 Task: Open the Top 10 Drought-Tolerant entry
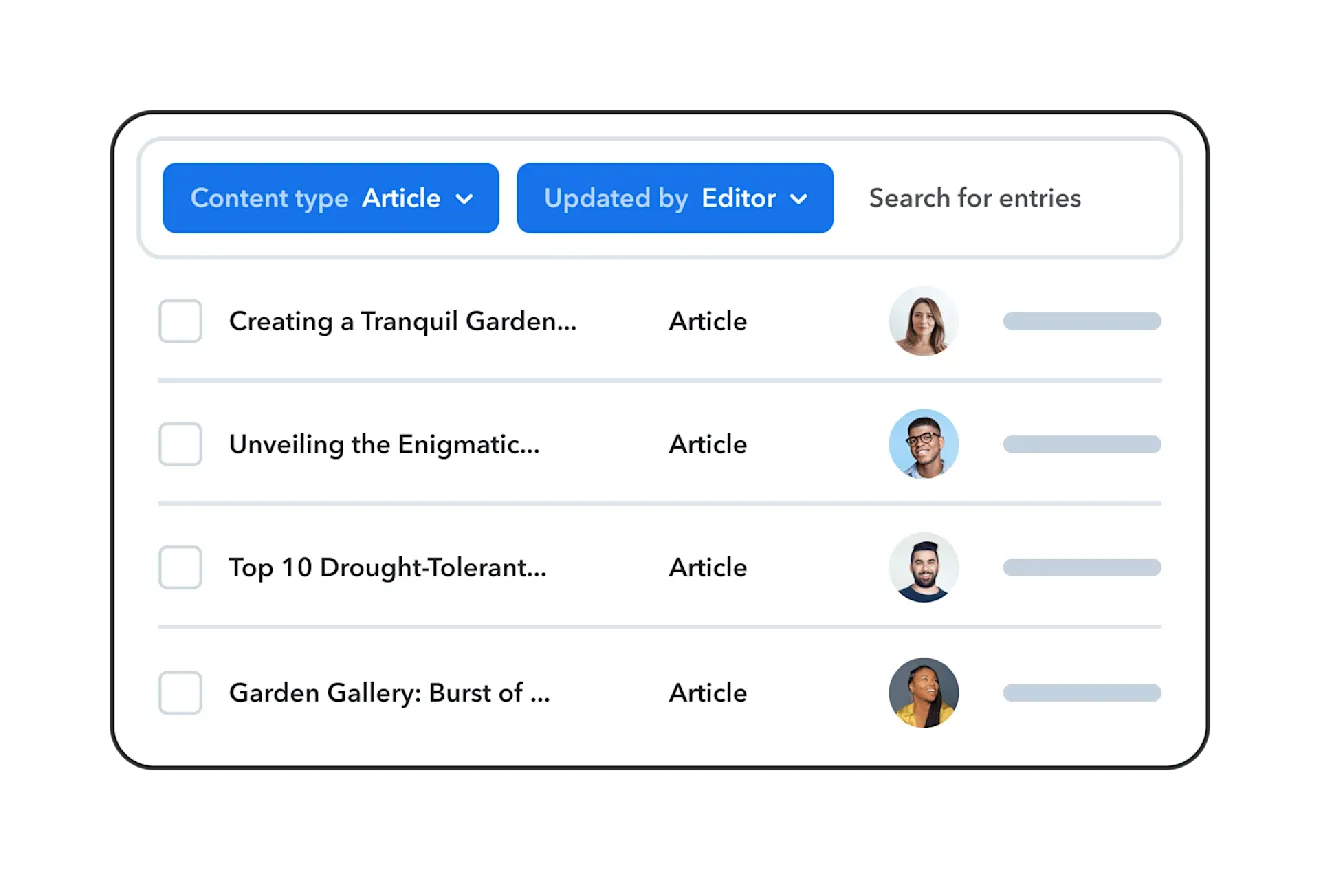click(x=387, y=568)
